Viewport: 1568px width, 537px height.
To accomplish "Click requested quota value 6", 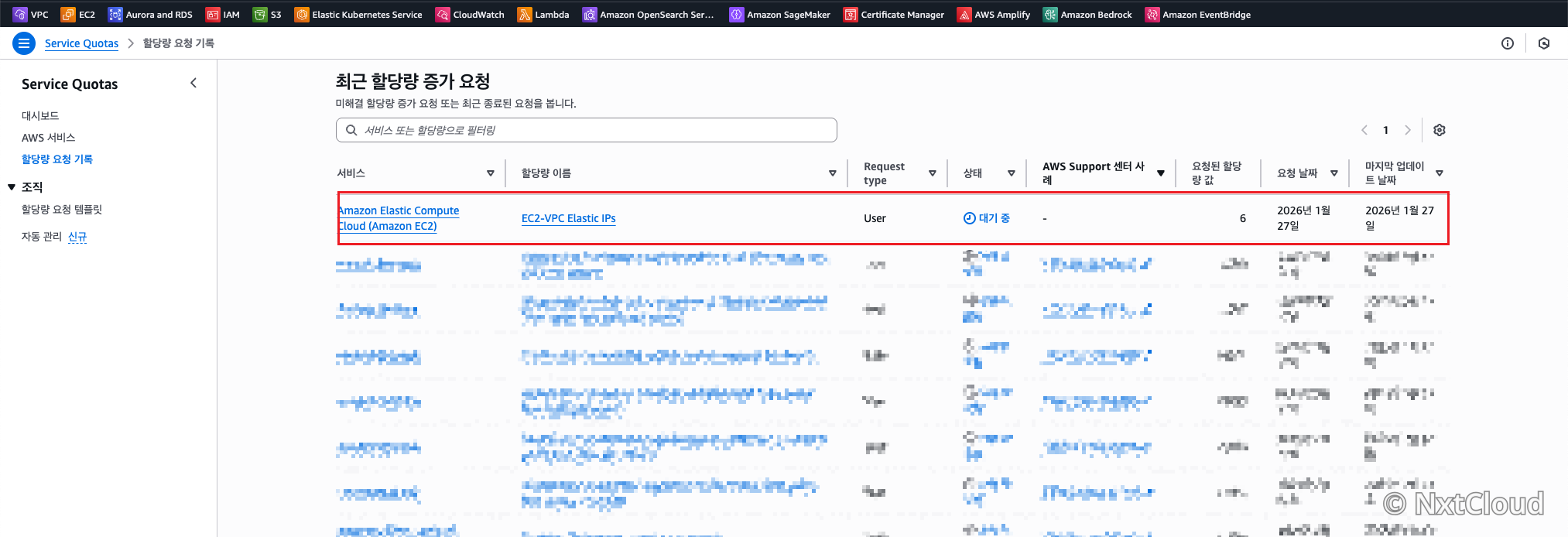I will 1243,218.
